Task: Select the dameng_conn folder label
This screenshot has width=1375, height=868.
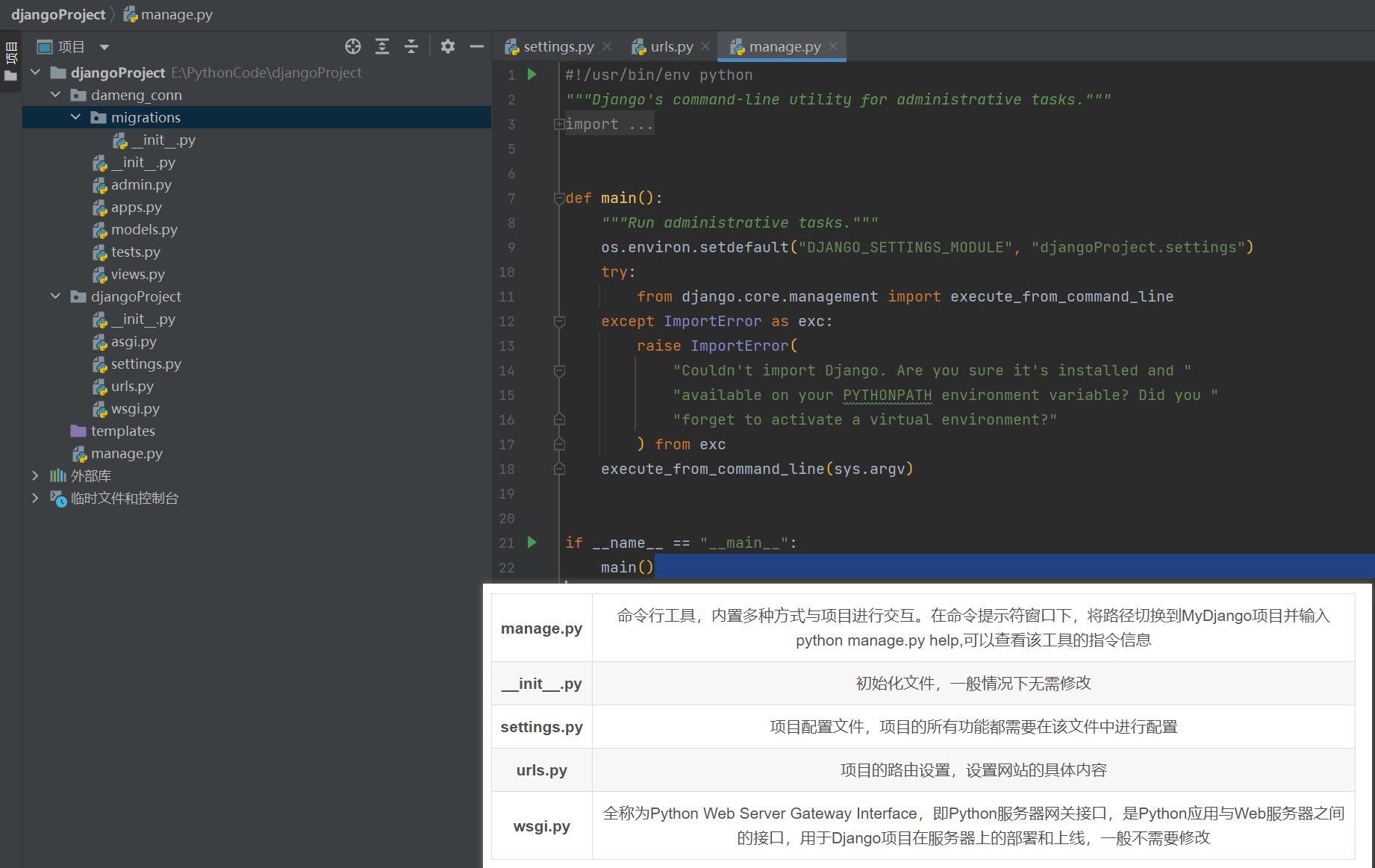Action: tap(137, 95)
